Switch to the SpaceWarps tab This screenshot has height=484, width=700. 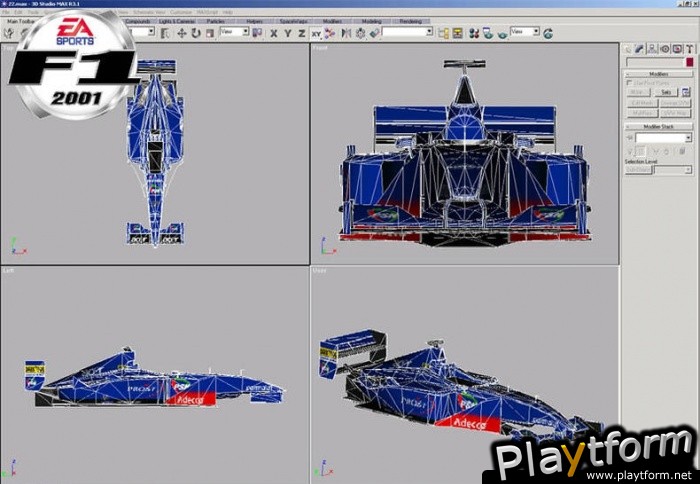pyautogui.click(x=293, y=21)
